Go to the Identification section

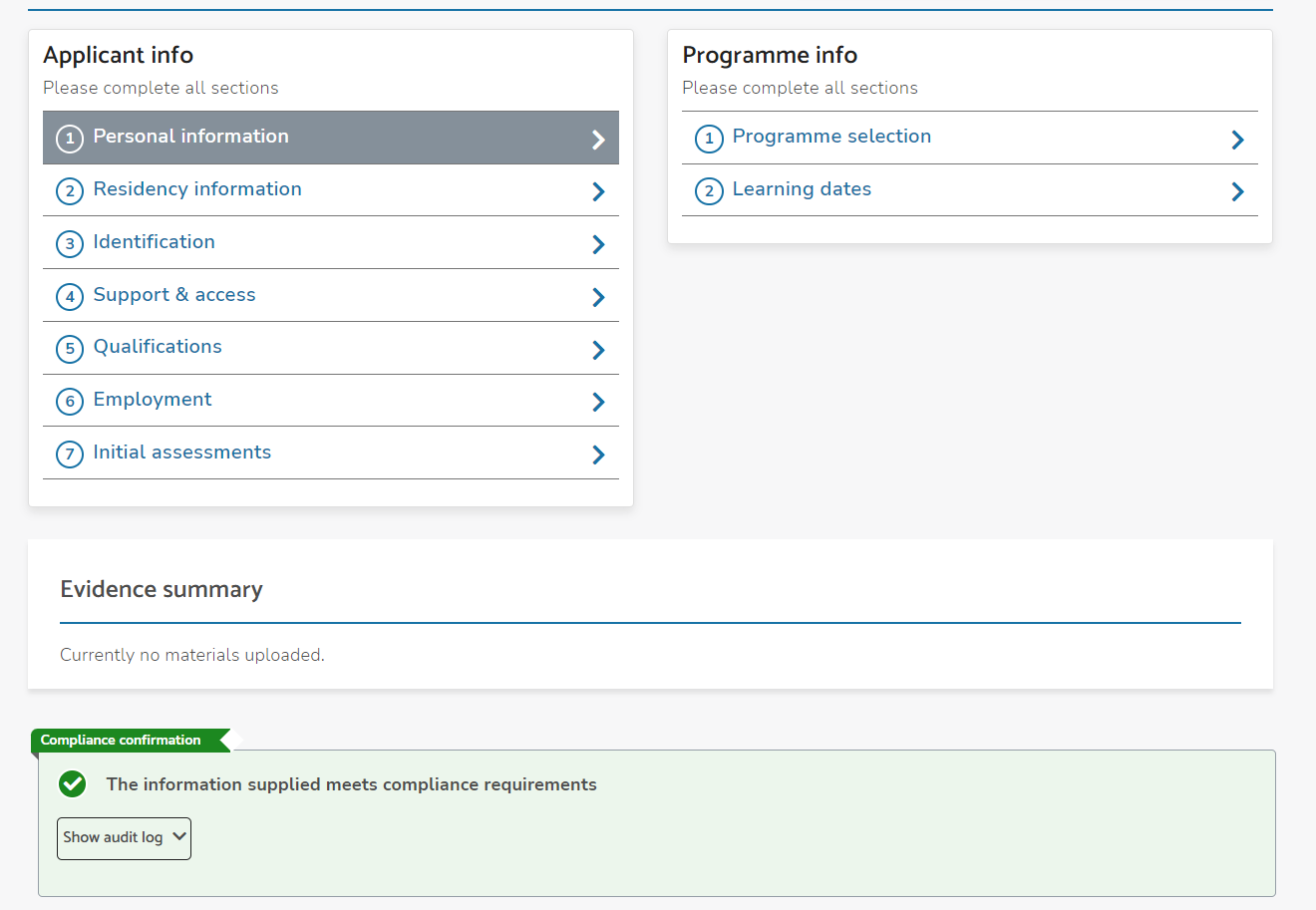point(331,243)
